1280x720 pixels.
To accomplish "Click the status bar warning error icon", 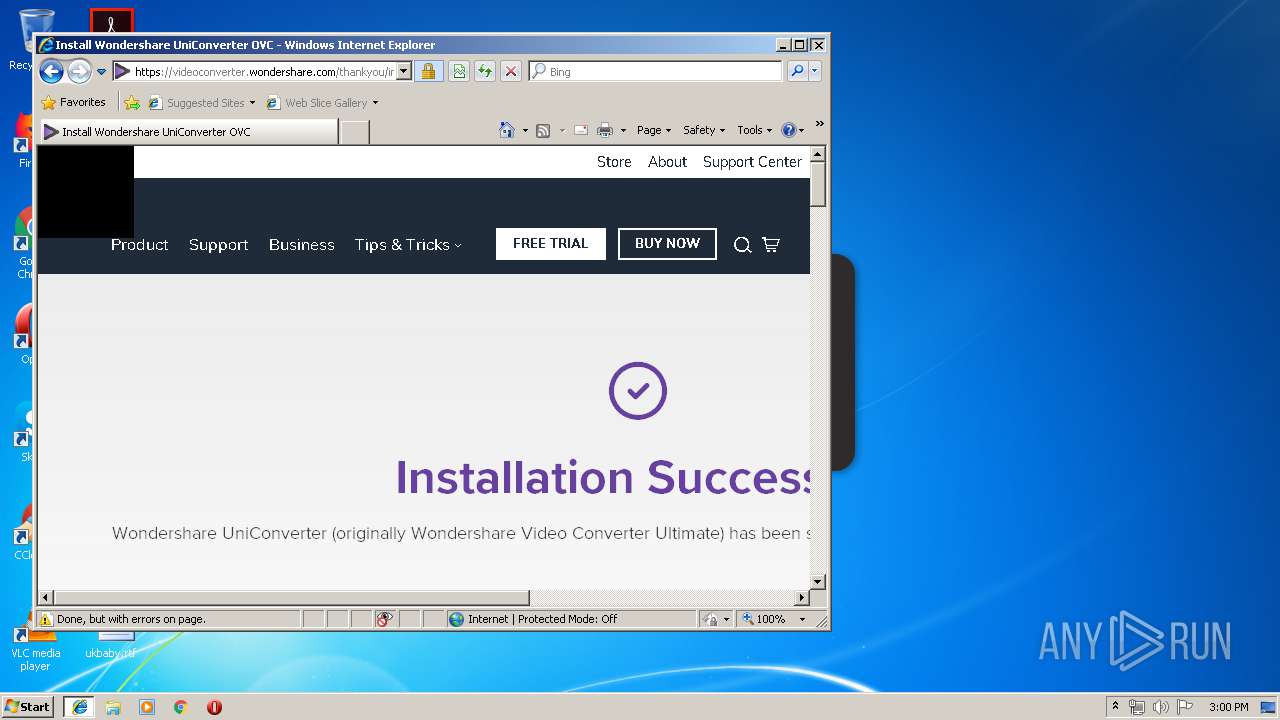I will [46, 619].
